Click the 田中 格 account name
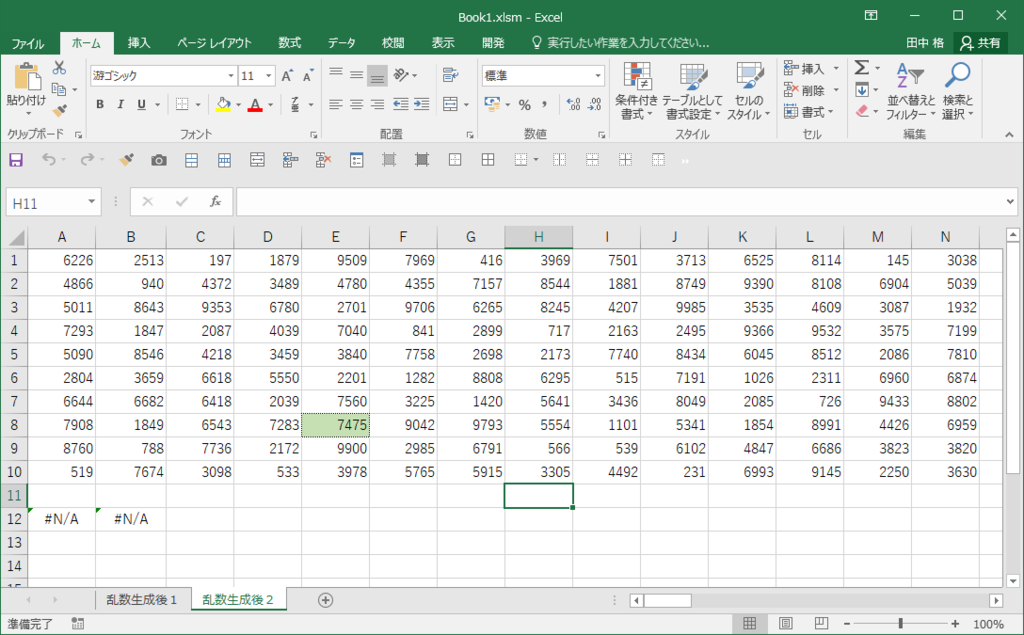The height and width of the screenshot is (635, 1024). click(925, 43)
